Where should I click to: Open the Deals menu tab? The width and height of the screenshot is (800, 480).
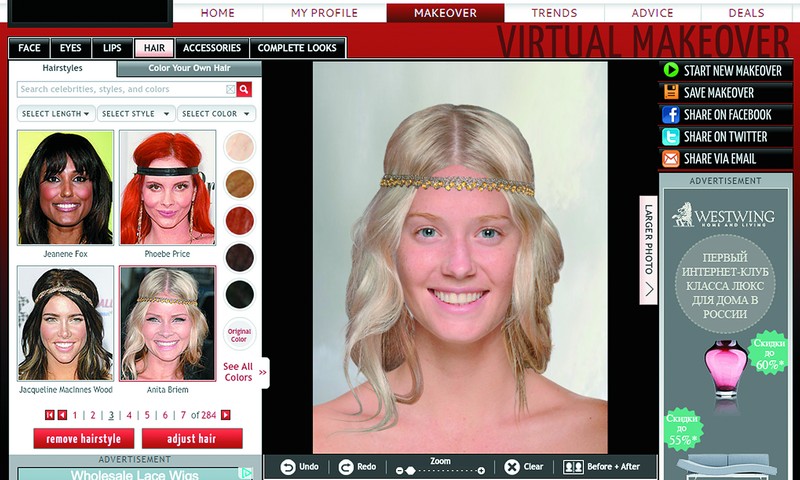[746, 13]
